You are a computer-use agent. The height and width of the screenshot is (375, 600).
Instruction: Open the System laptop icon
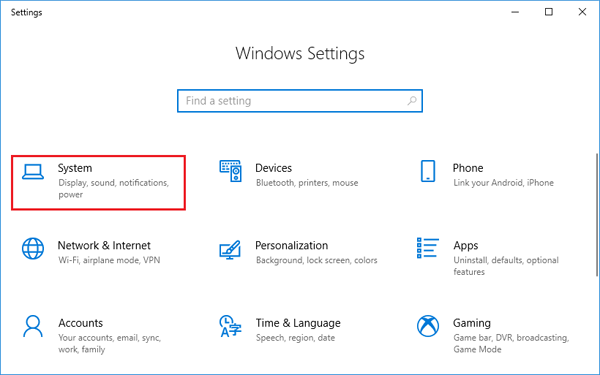(33, 172)
